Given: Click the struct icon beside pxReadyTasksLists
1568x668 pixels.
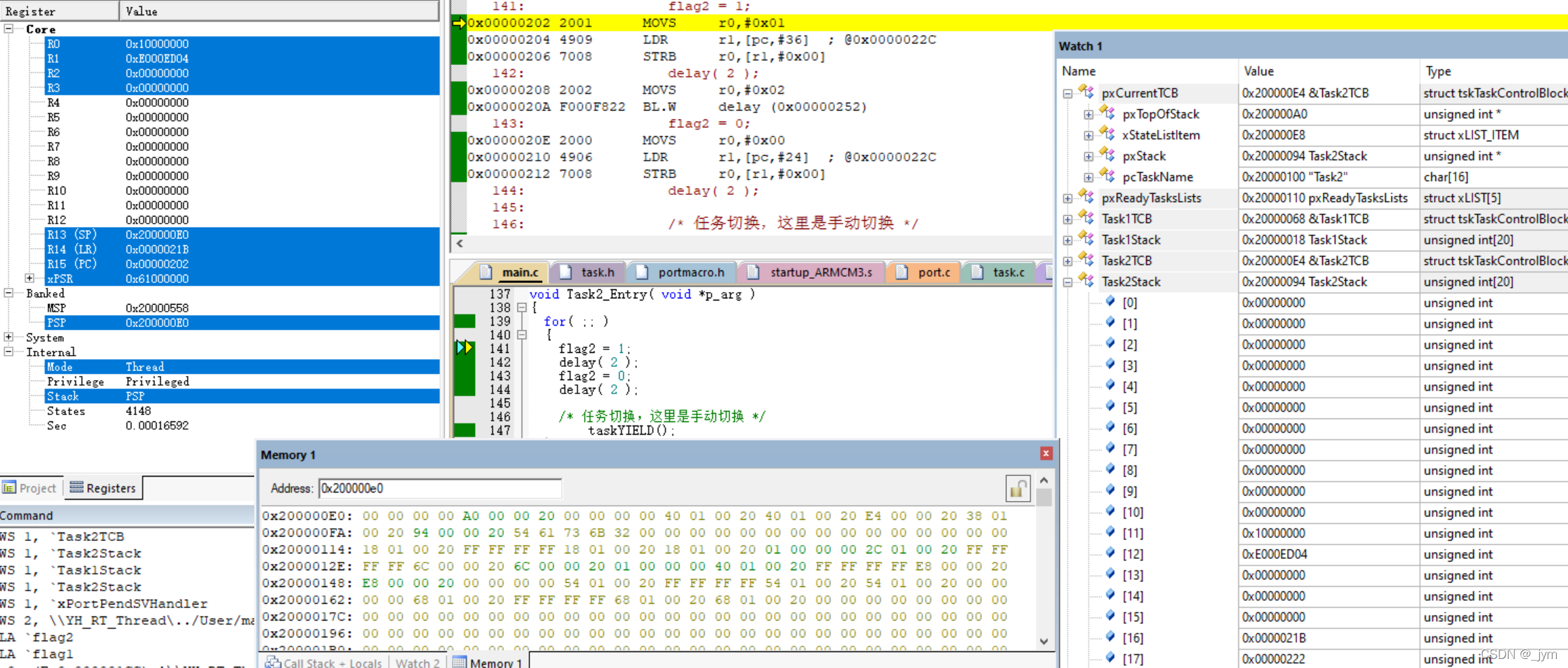Looking at the screenshot, I should (1085, 197).
